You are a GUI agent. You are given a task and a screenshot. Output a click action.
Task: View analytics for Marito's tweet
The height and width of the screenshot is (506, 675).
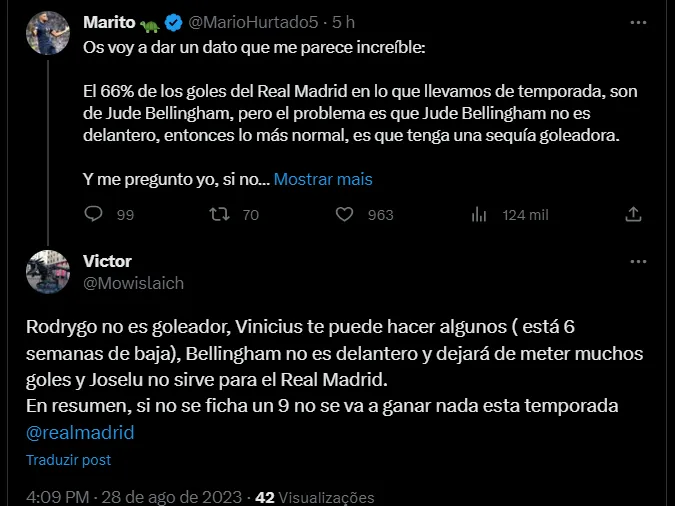tap(479, 214)
